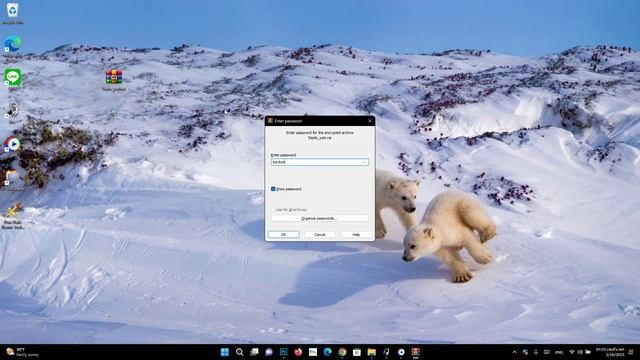640x360 pixels.
Task: Close the Enter password dialog
Action: 370,121
